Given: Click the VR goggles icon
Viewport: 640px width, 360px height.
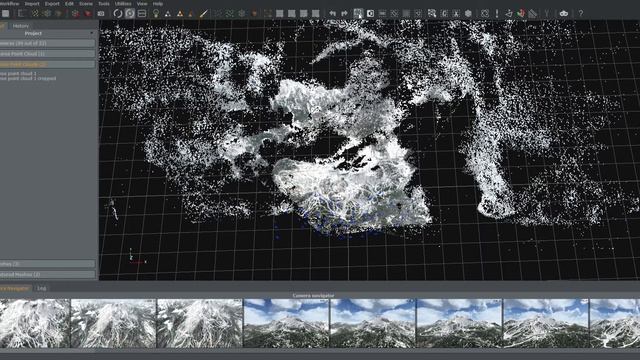Looking at the screenshot, I should point(564,13).
